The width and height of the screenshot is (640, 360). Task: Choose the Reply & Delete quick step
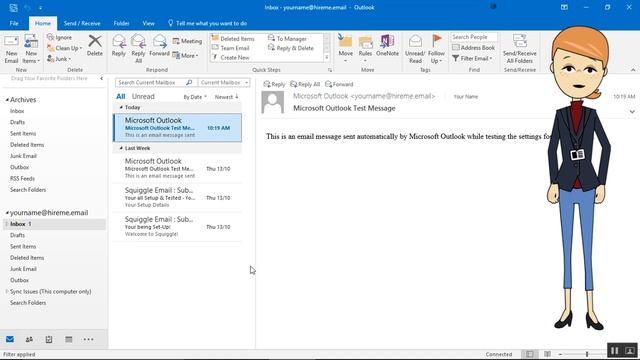(291, 48)
